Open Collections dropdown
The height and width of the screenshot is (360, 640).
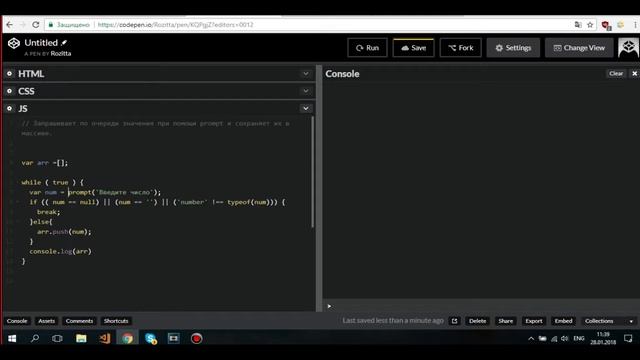click(x=609, y=321)
